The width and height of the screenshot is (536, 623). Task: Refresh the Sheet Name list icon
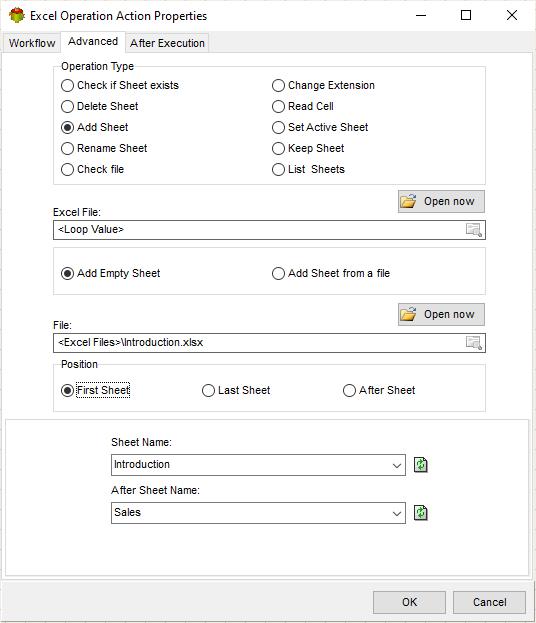tap(421, 464)
